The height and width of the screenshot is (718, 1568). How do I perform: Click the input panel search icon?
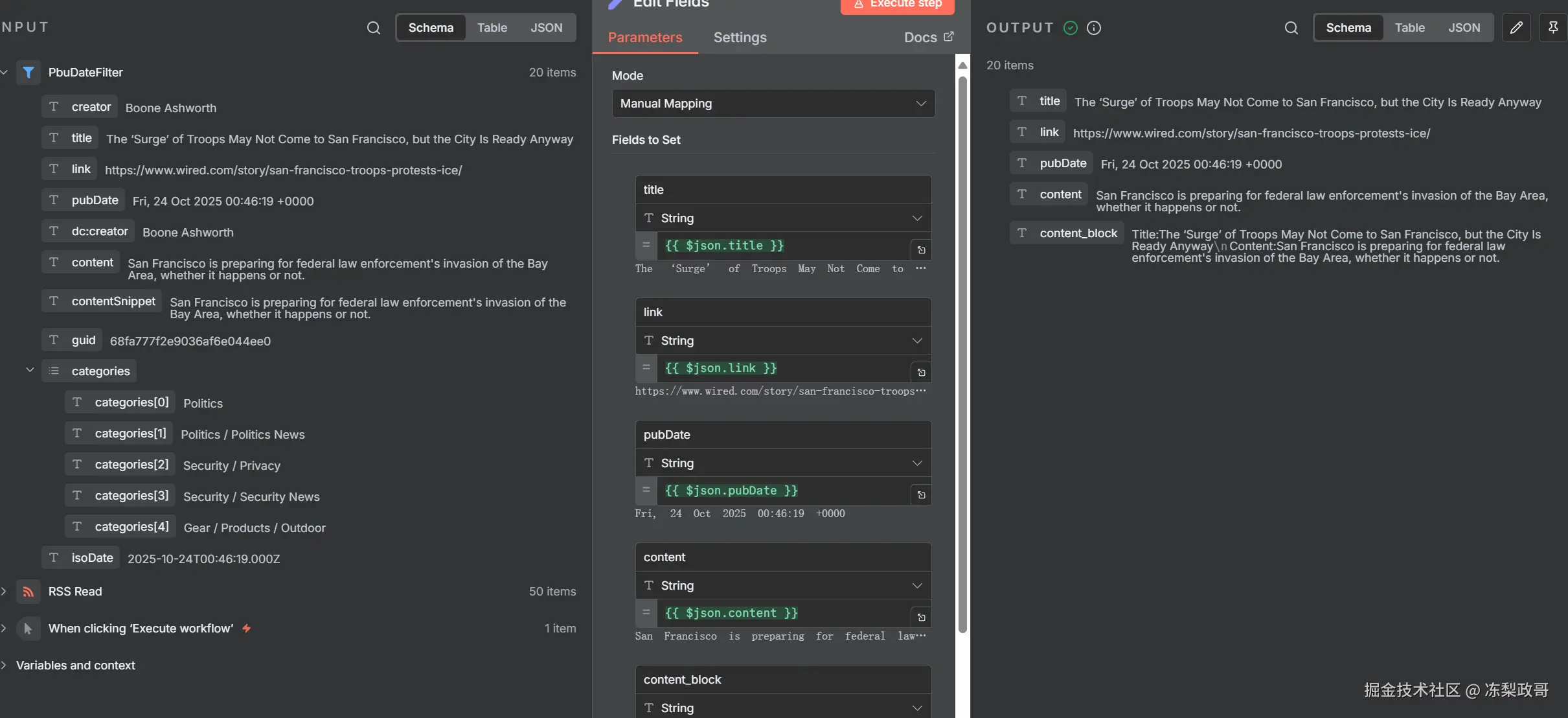point(373,28)
